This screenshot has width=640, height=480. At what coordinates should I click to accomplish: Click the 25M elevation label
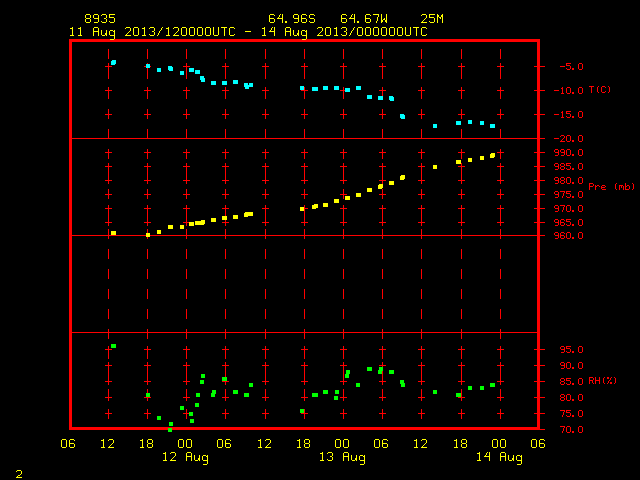432,19
